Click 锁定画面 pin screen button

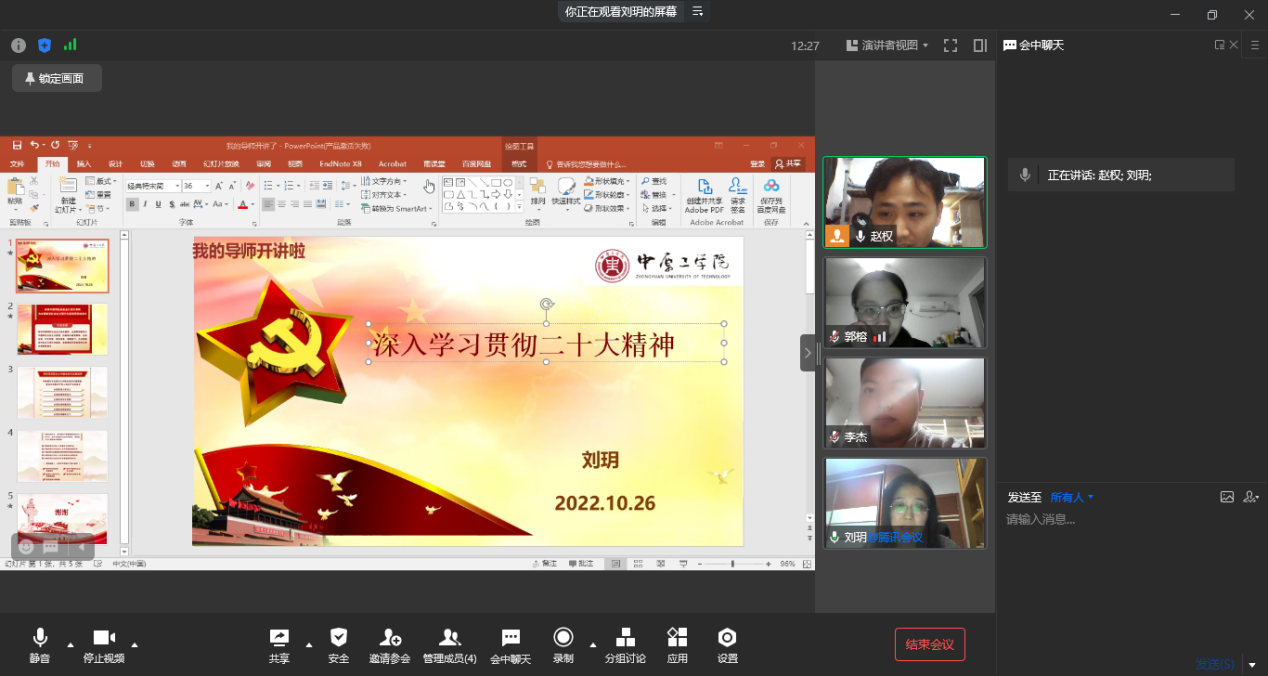[56, 78]
